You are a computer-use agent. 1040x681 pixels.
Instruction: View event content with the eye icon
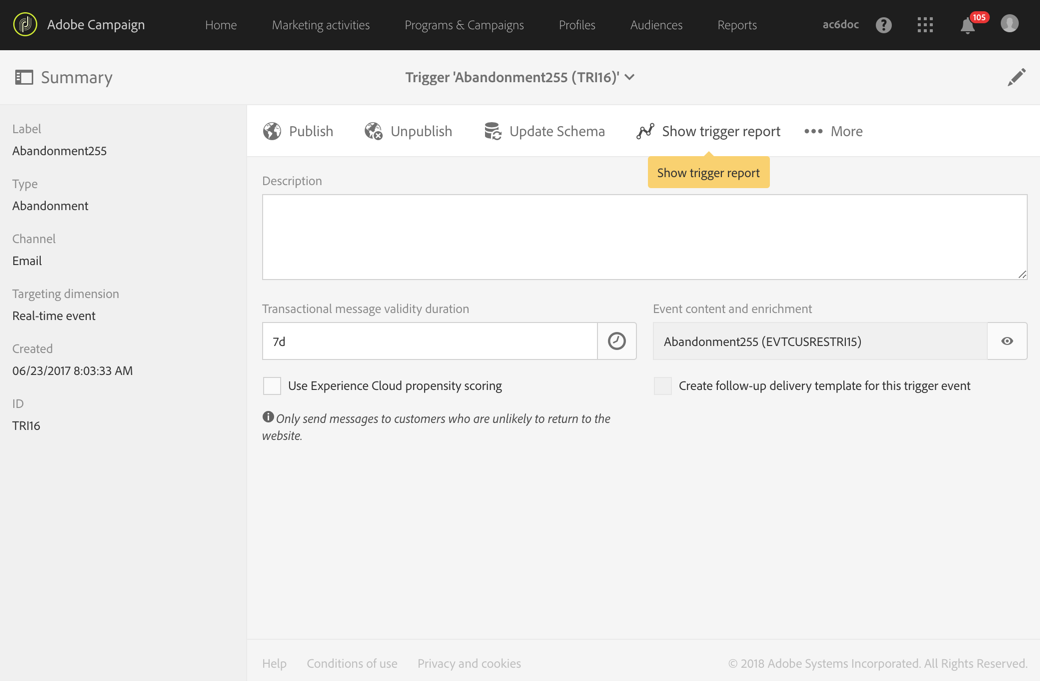point(1007,341)
